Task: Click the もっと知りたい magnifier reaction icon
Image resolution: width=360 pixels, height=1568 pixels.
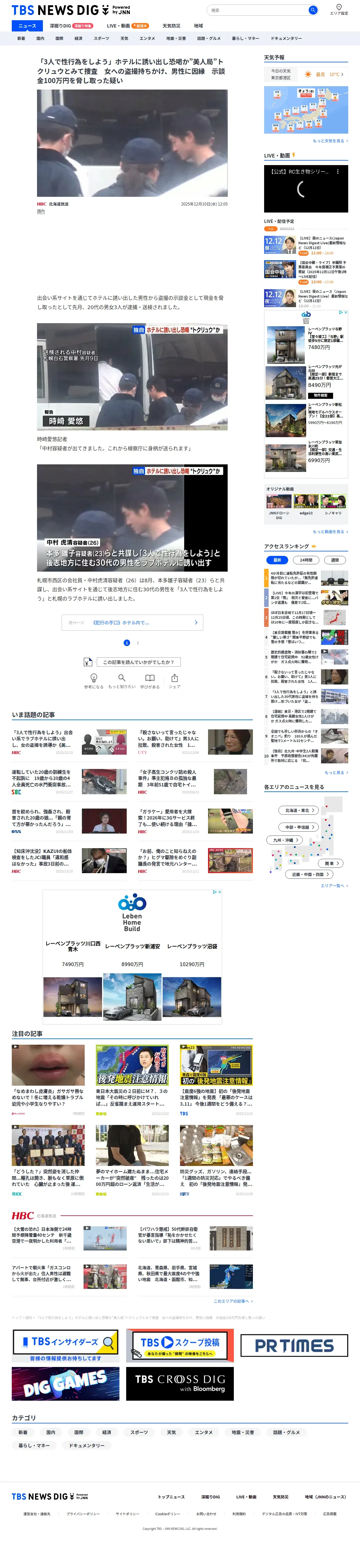Action: tap(122, 677)
